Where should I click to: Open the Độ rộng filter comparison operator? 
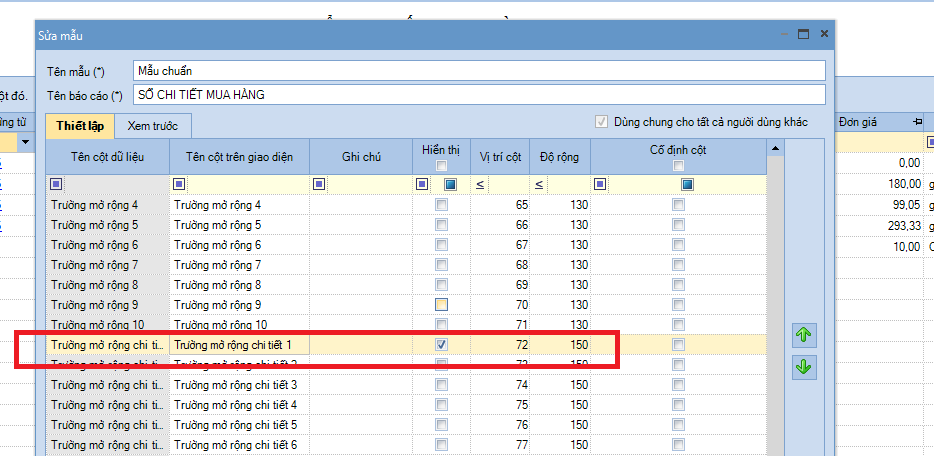click(x=539, y=184)
